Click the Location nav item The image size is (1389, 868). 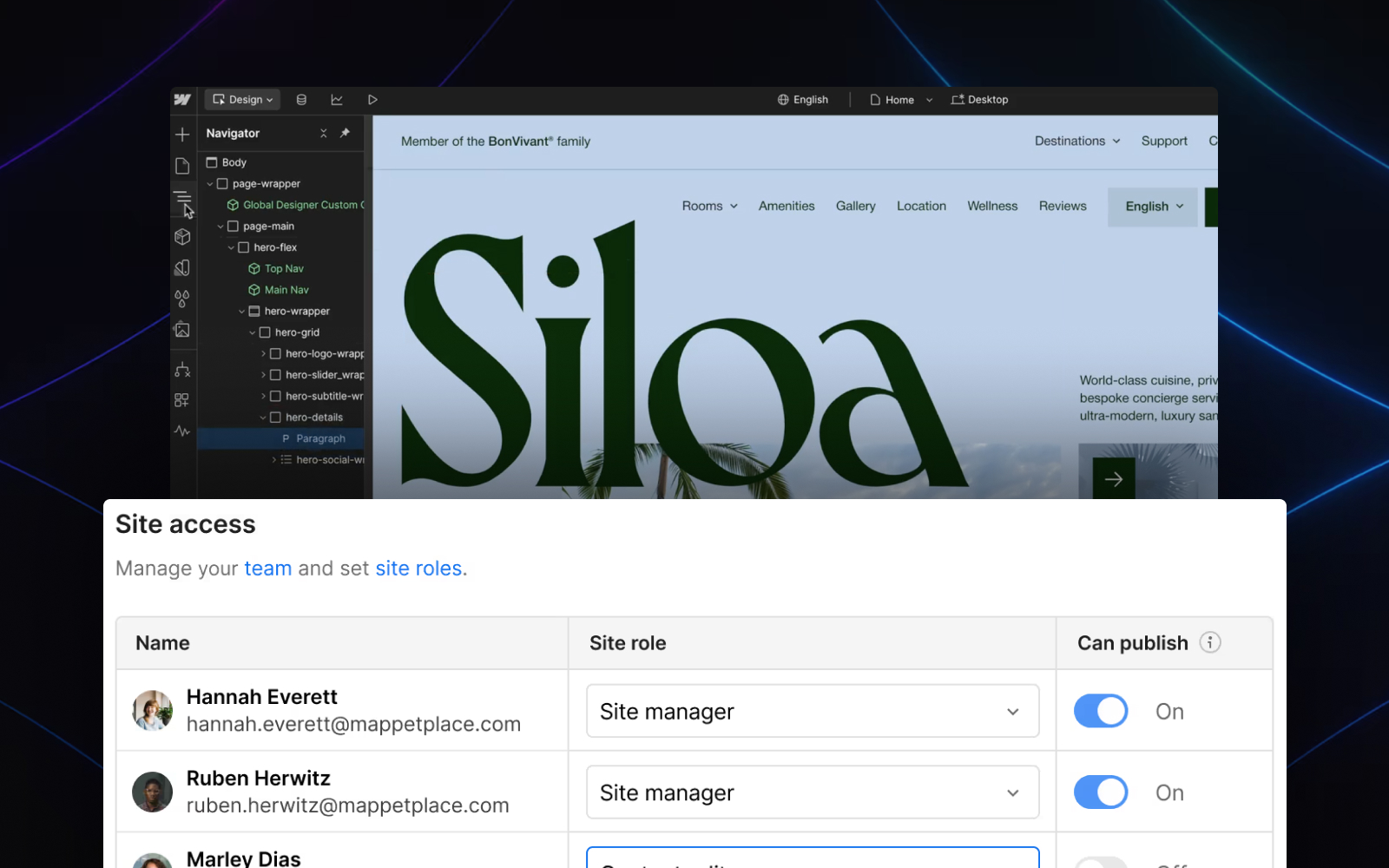coord(921,207)
